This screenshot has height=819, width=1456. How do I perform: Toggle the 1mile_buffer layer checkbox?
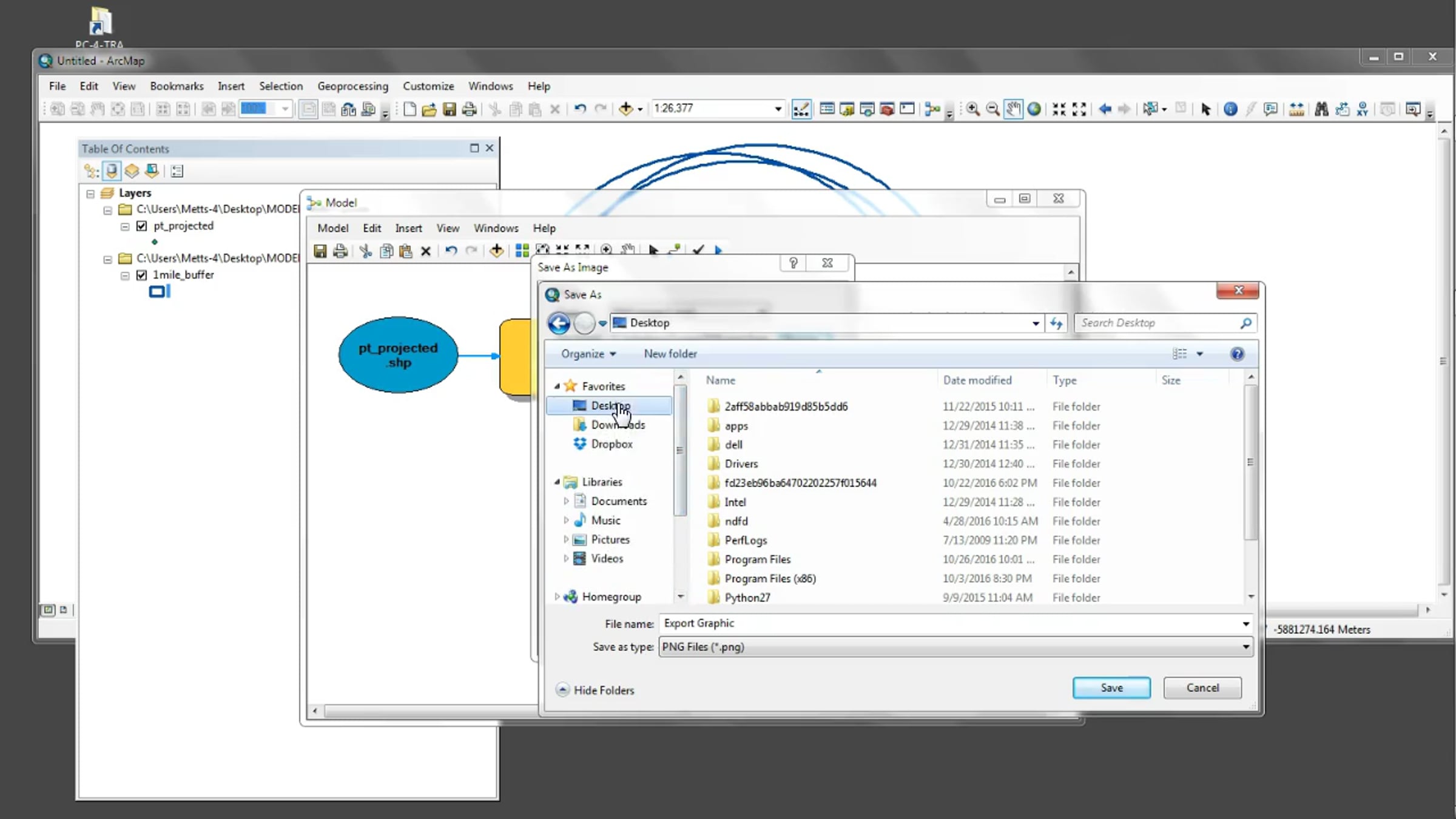(x=142, y=275)
